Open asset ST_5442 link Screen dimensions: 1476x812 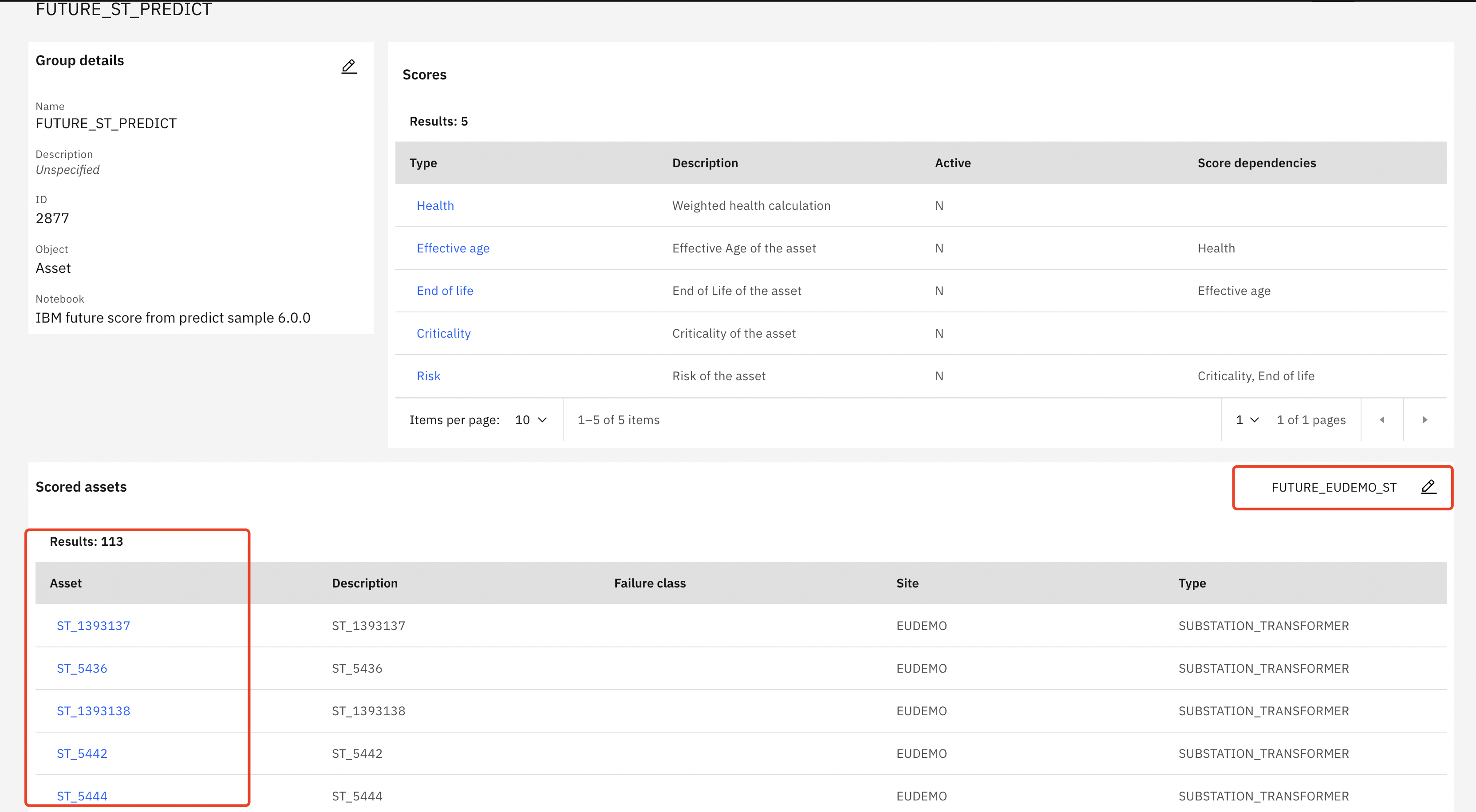tap(82, 753)
